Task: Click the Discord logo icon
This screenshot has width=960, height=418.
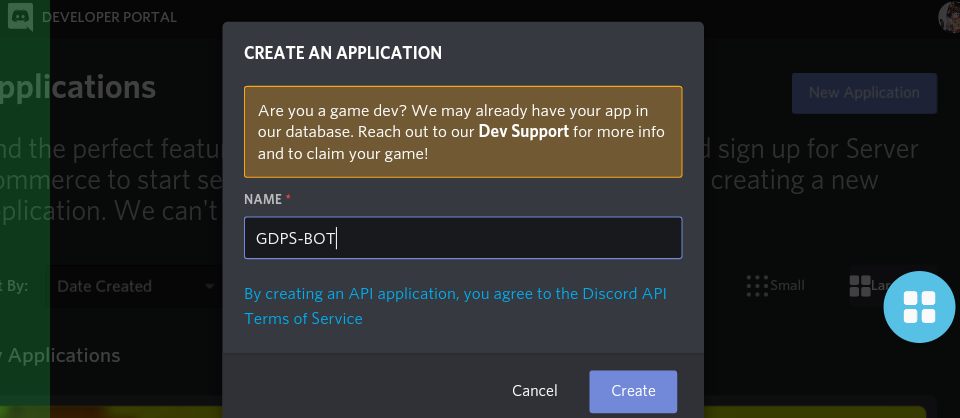Action: click(x=20, y=17)
